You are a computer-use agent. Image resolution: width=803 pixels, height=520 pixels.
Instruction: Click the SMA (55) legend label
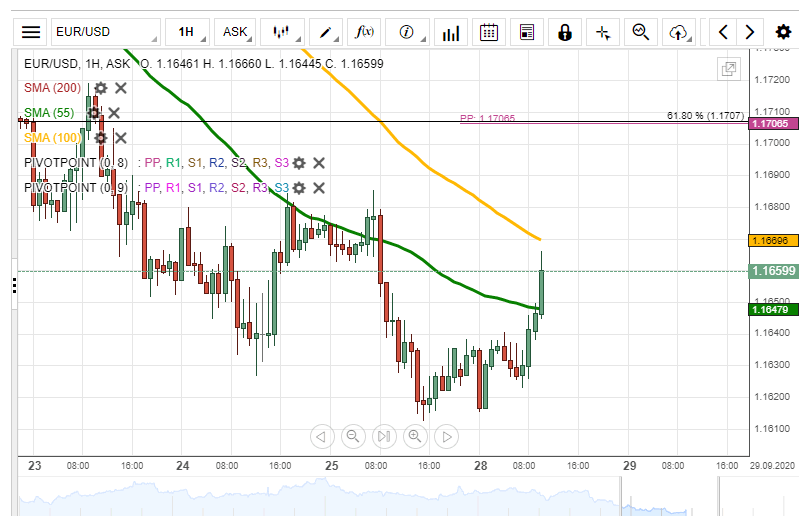(49, 113)
